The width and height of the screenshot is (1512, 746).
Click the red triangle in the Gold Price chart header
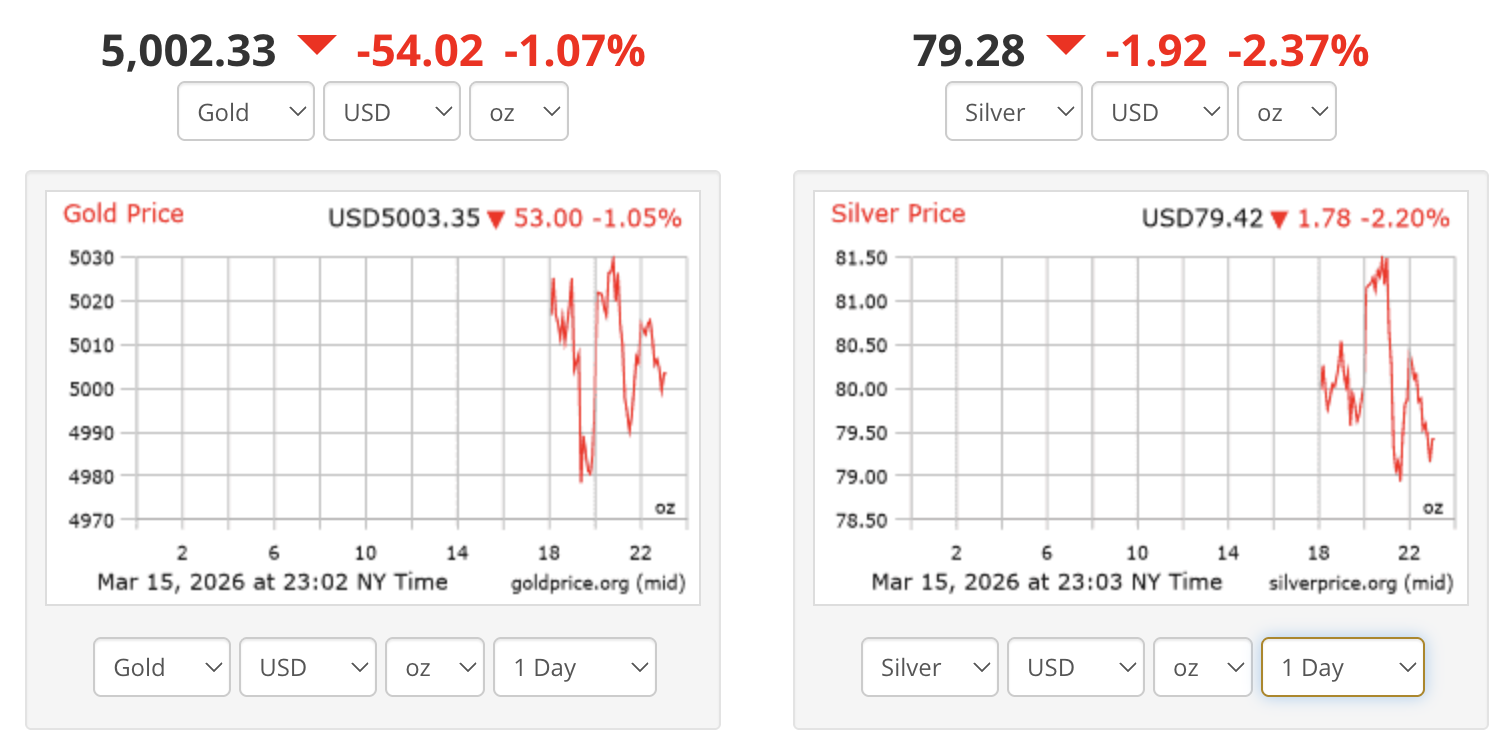click(497, 218)
